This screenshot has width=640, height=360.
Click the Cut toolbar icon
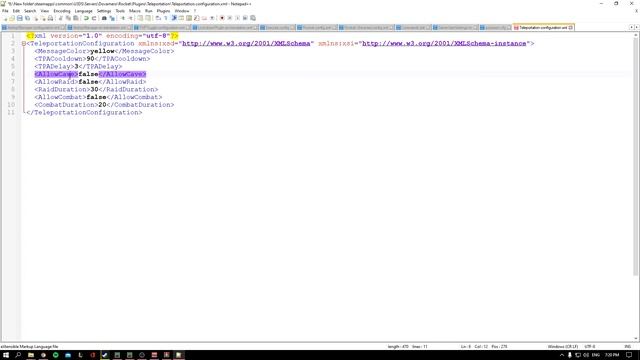61,18
